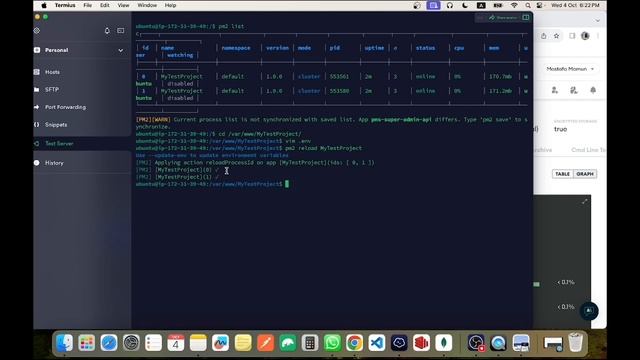640x360 pixels.
Task: Click the '170.7mb' memory value
Action: (x=500, y=76)
